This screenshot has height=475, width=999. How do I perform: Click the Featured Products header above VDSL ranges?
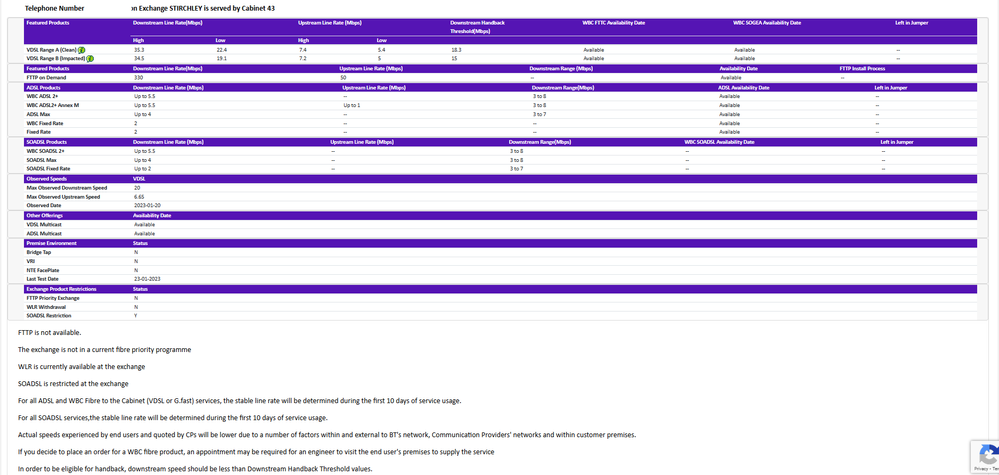tap(48, 22)
